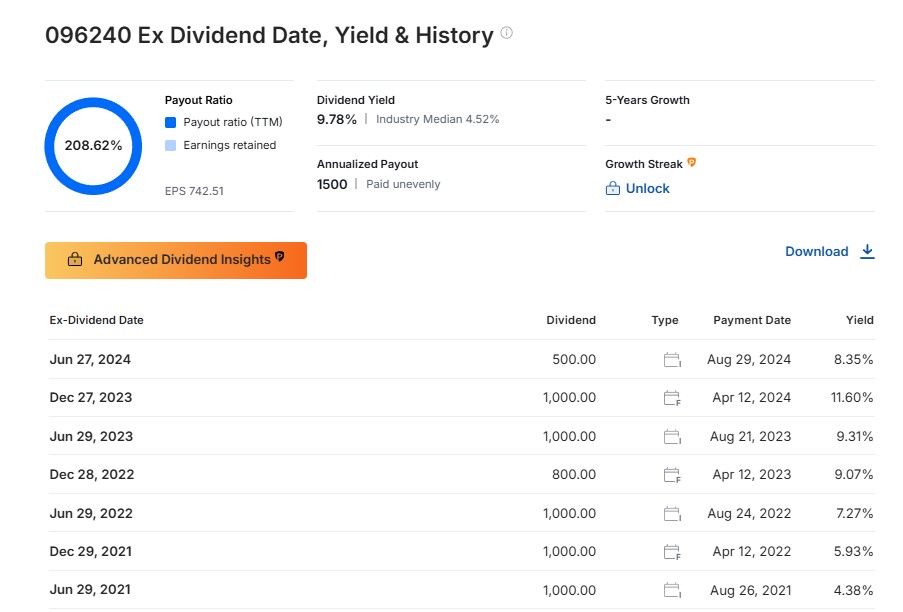903x612 pixels.
Task: Click the Dividend Yield heading
Action: [356, 100]
